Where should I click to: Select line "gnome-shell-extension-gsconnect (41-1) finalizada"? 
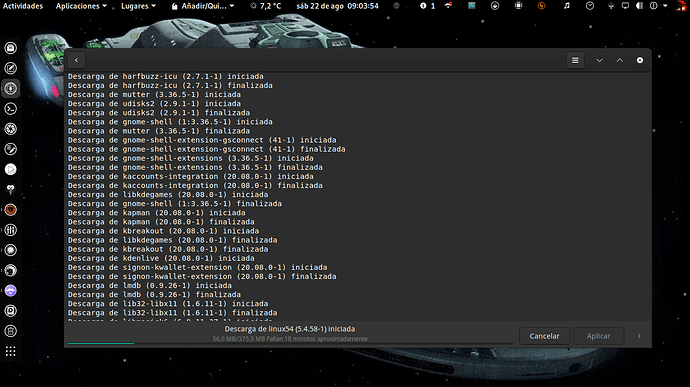206,149
